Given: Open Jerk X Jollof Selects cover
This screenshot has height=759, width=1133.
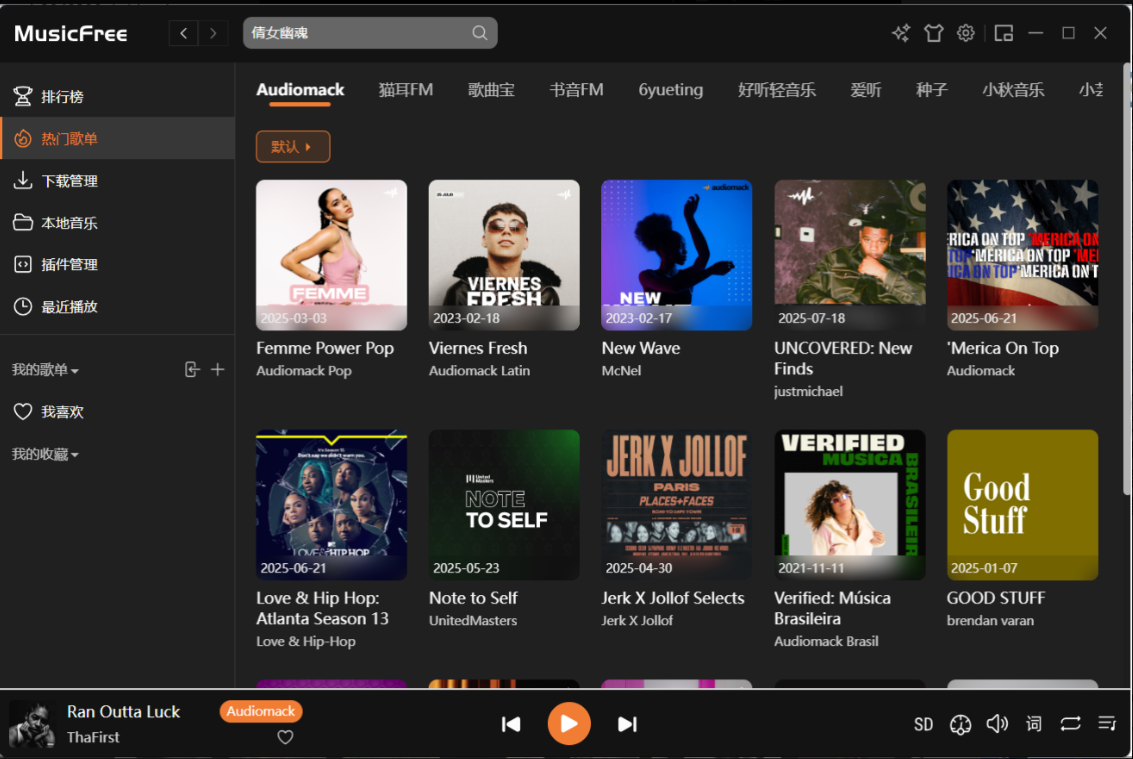Looking at the screenshot, I should tap(677, 505).
